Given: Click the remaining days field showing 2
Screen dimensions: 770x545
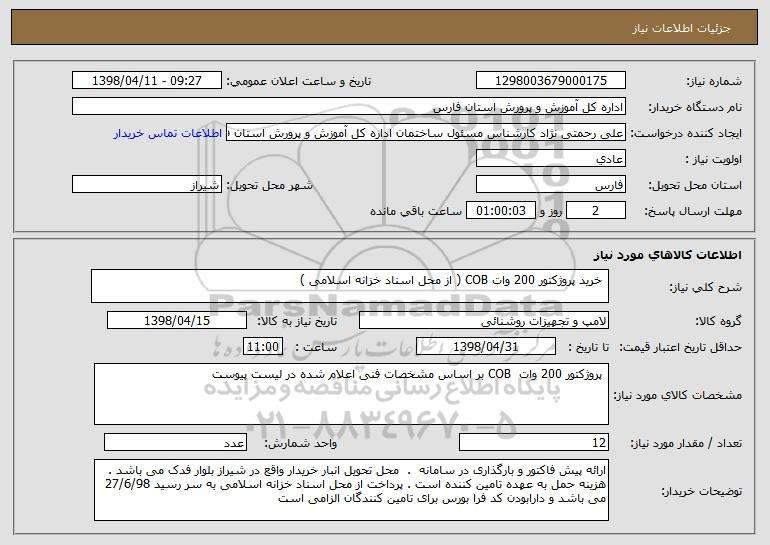Looking at the screenshot, I should coord(596,211).
